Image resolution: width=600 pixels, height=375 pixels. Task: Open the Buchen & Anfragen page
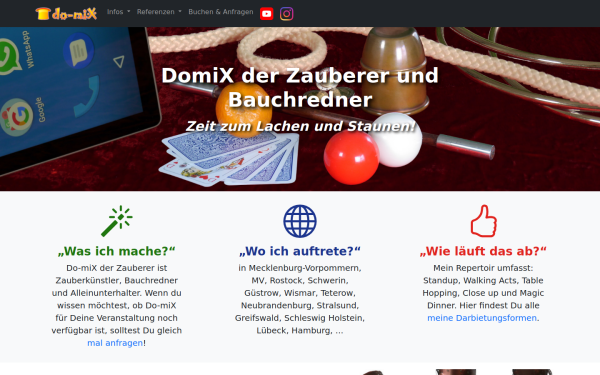coord(221,12)
